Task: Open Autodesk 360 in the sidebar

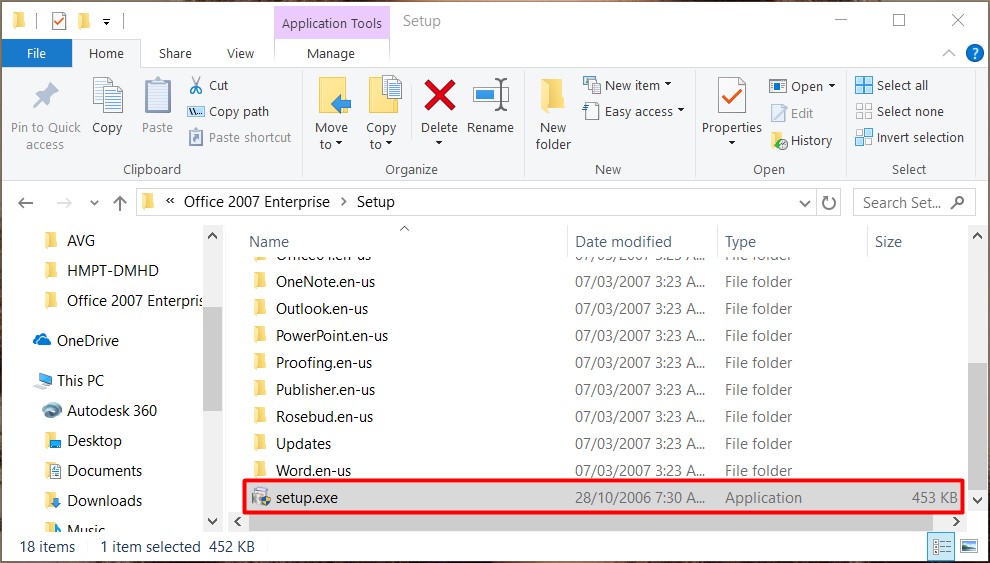Action: [x=100, y=411]
